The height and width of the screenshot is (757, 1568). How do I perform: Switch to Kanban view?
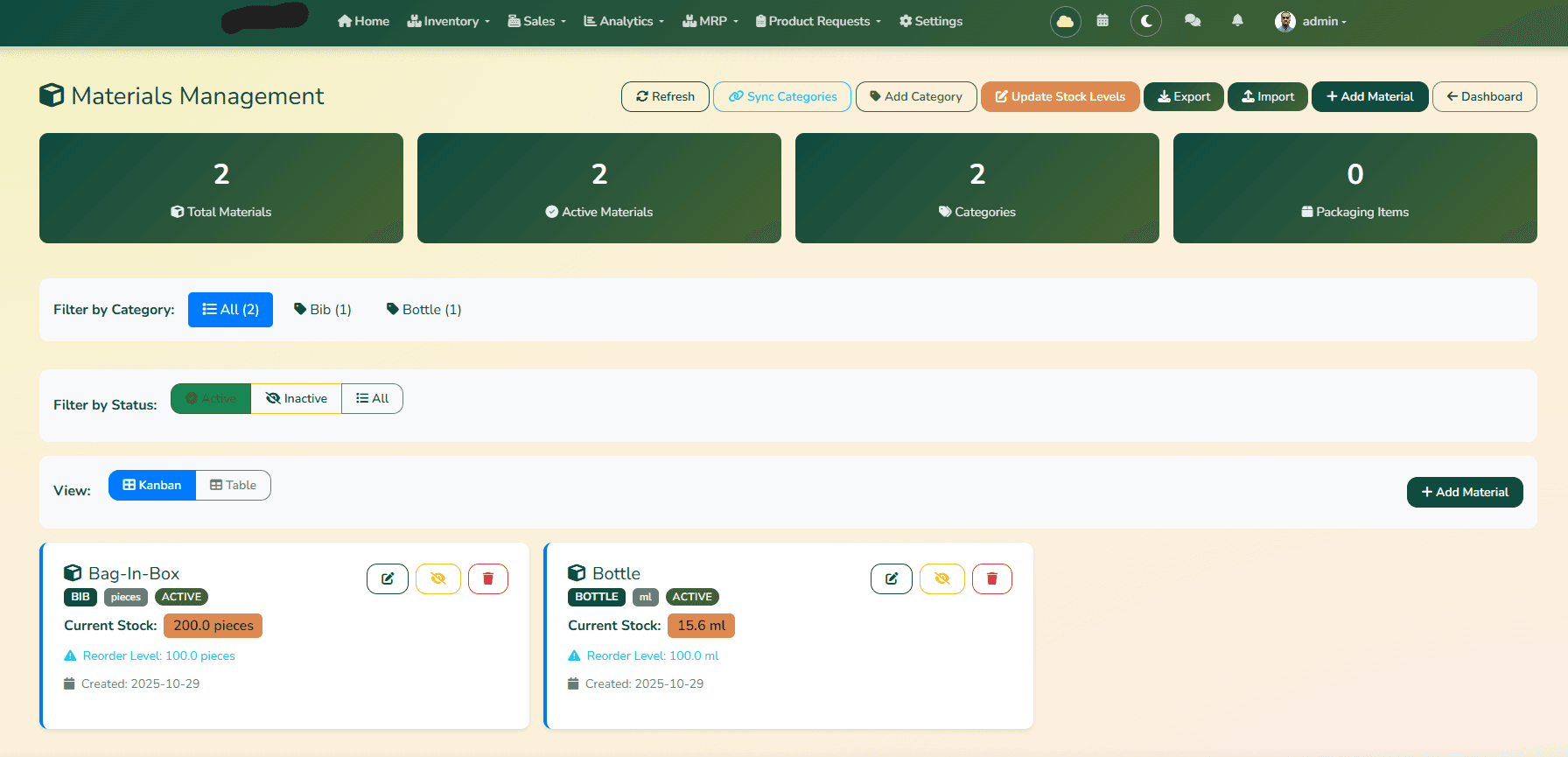152,485
